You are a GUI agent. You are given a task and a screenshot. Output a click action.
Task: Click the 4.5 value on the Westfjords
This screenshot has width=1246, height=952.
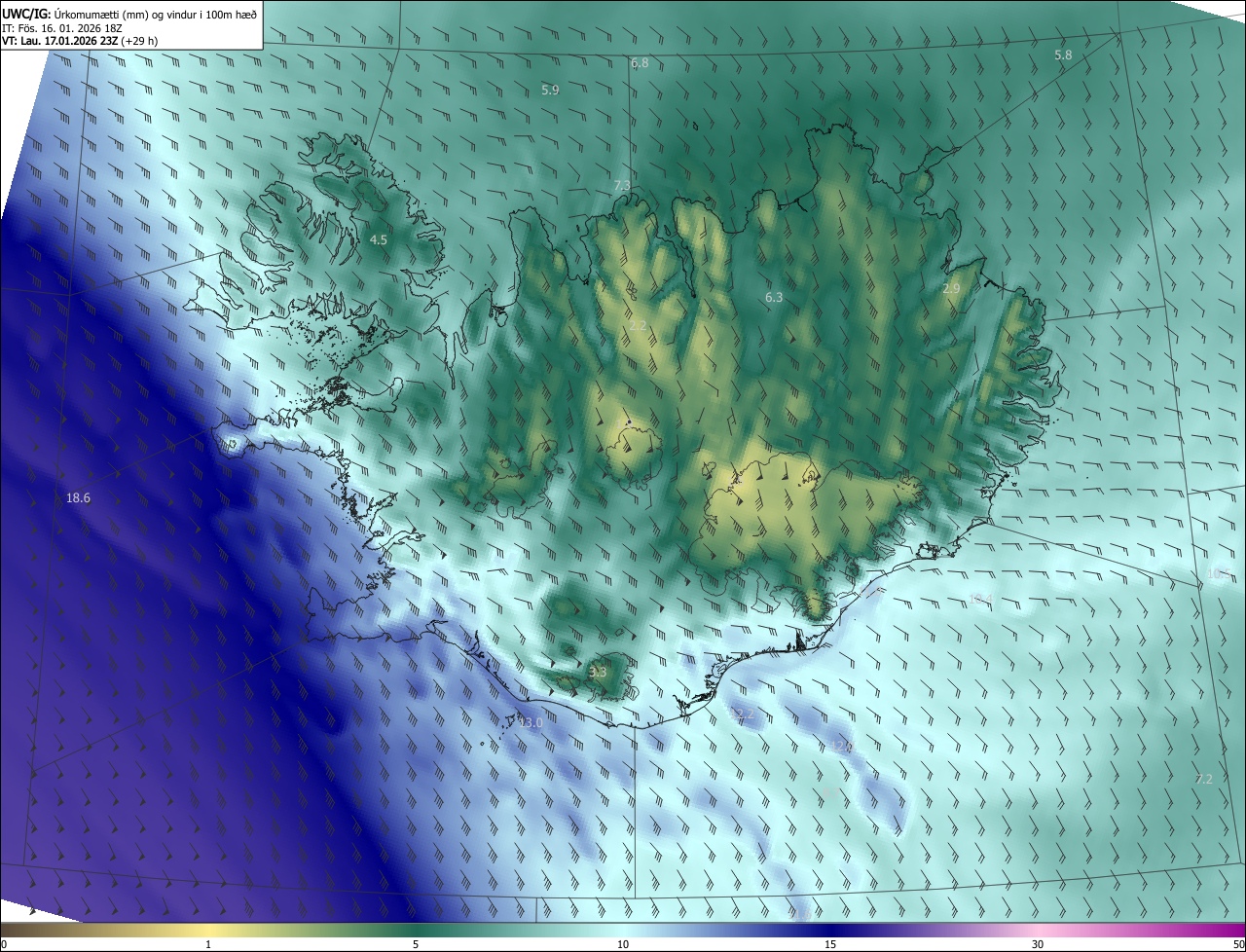[379, 239]
